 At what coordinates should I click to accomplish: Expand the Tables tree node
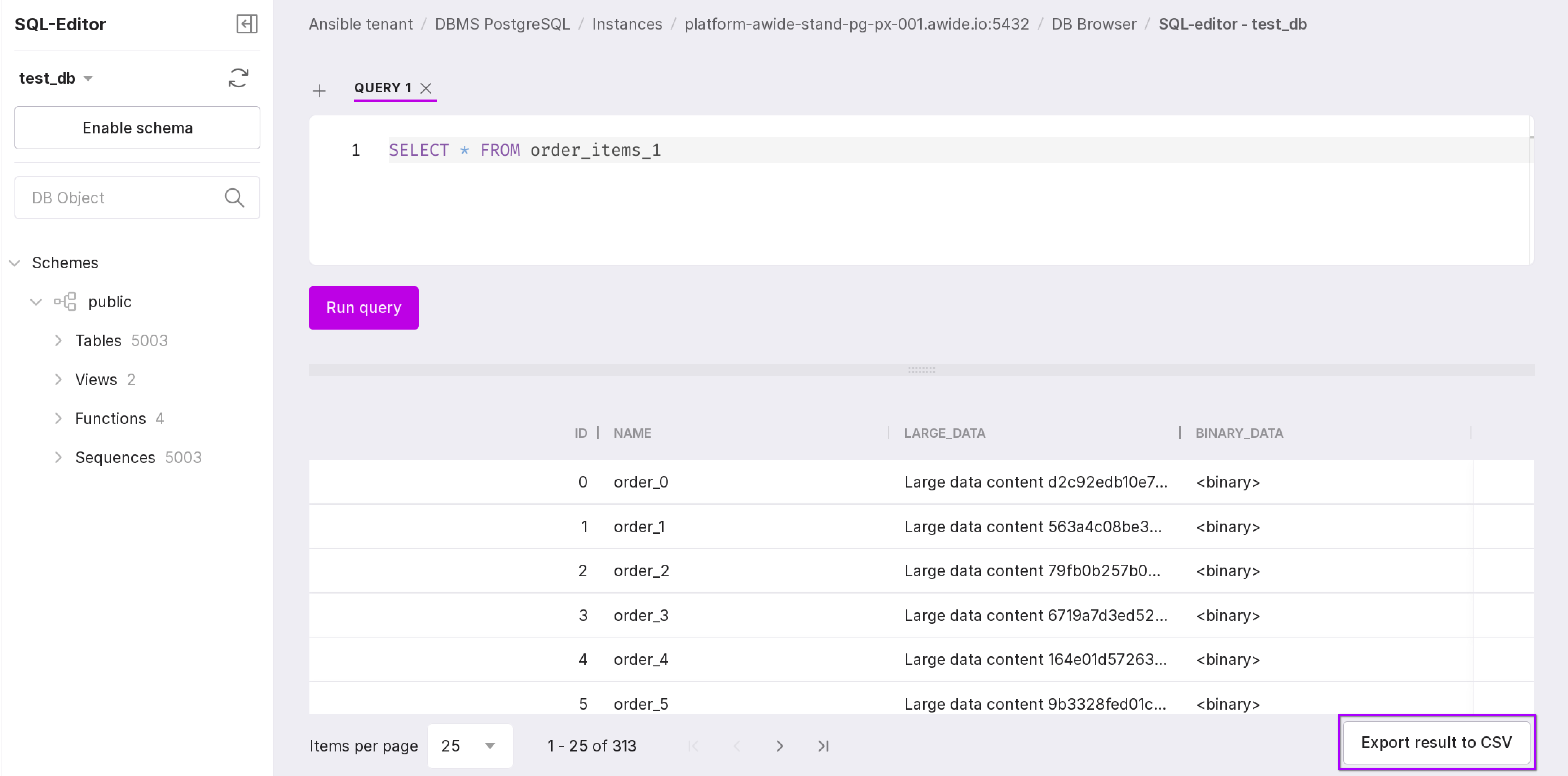coord(58,341)
